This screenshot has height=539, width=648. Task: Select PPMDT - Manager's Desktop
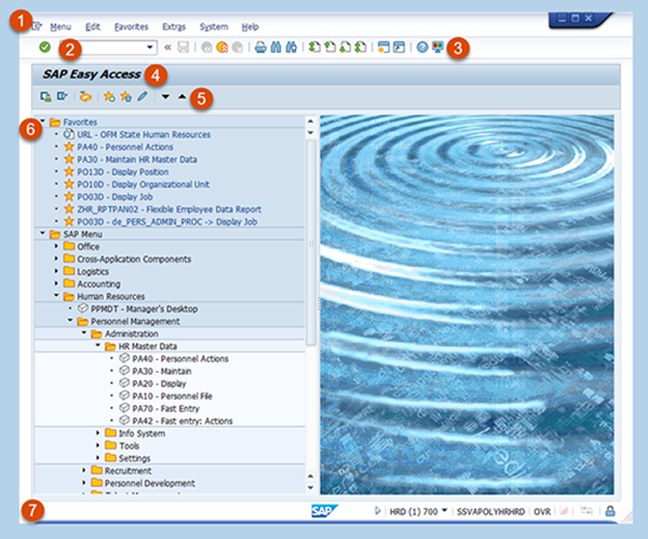(144, 309)
